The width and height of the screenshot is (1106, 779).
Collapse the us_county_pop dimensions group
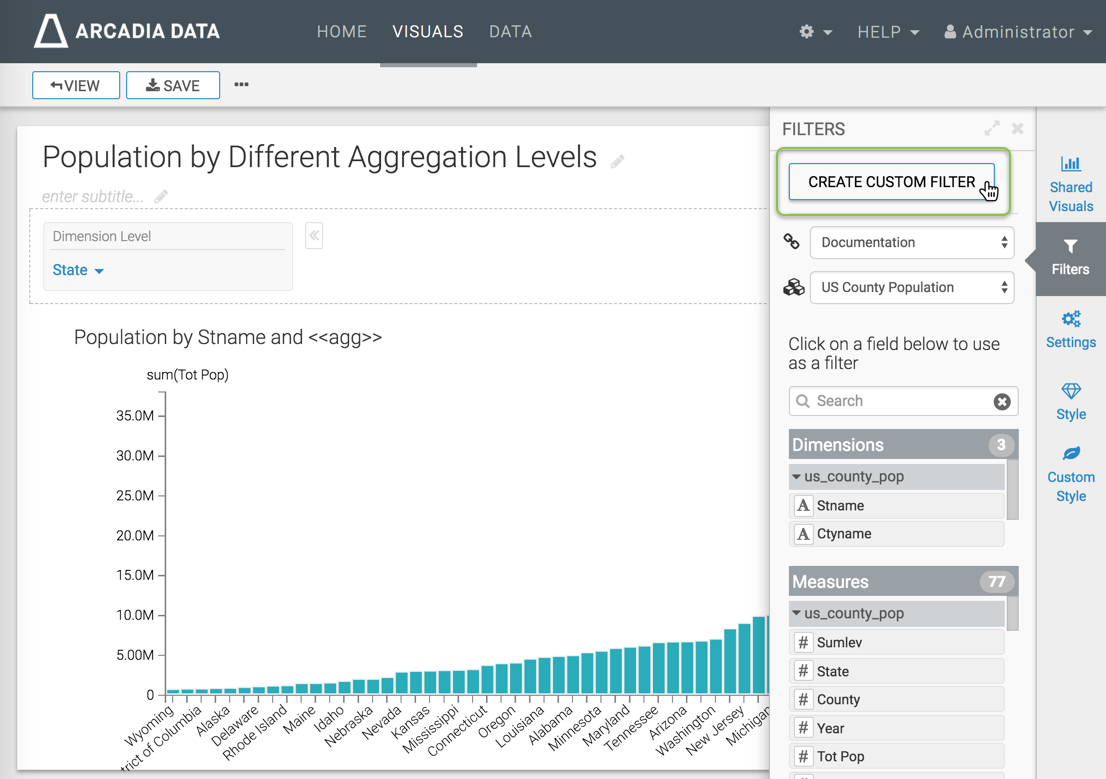pos(796,477)
